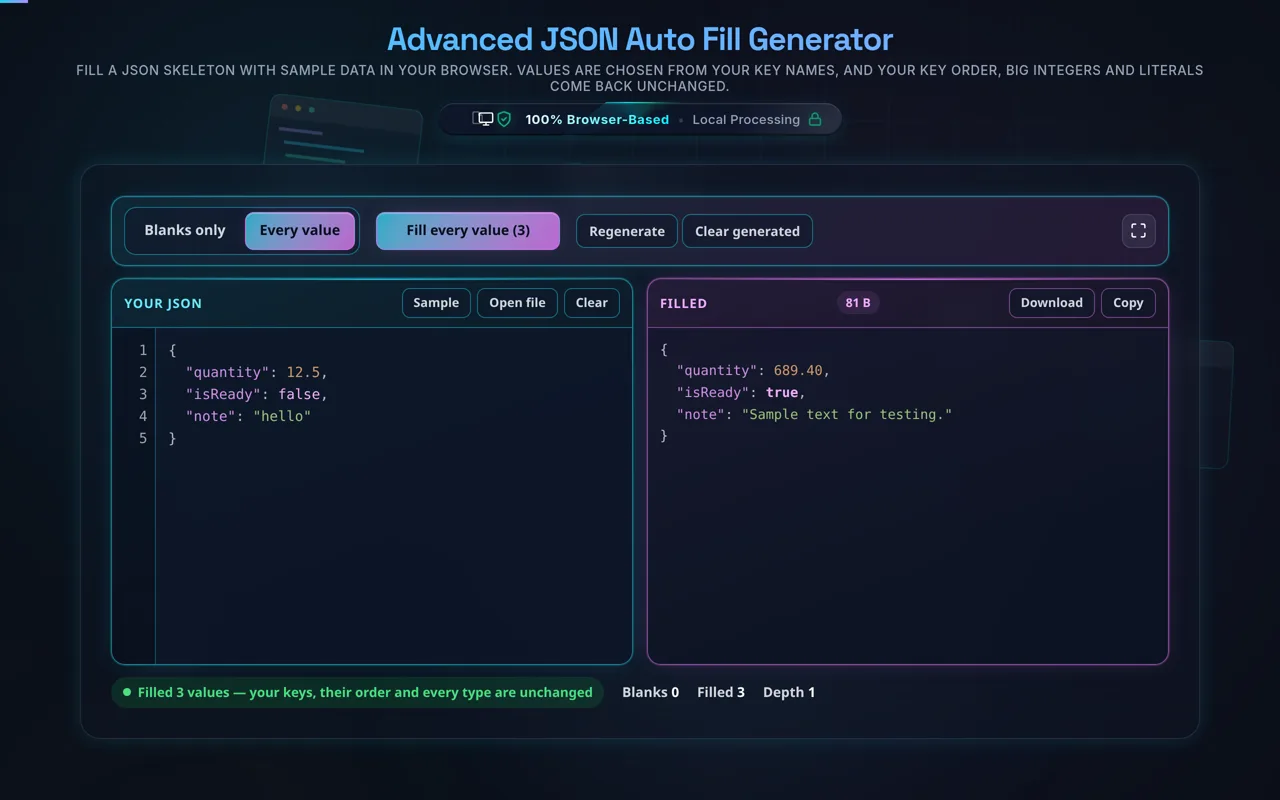The height and width of the screenshot is (800, 1280).
Task: Click the "quantity": 12.5 line in the input
Action: tap(257, 372)
